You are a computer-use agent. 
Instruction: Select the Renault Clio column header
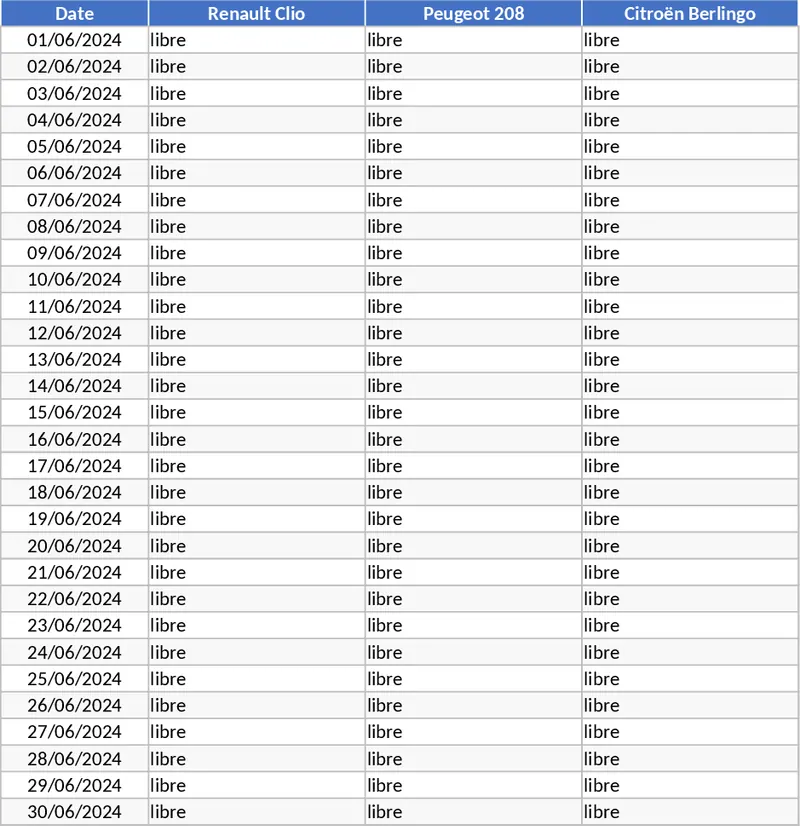click(x=256, y=13)
